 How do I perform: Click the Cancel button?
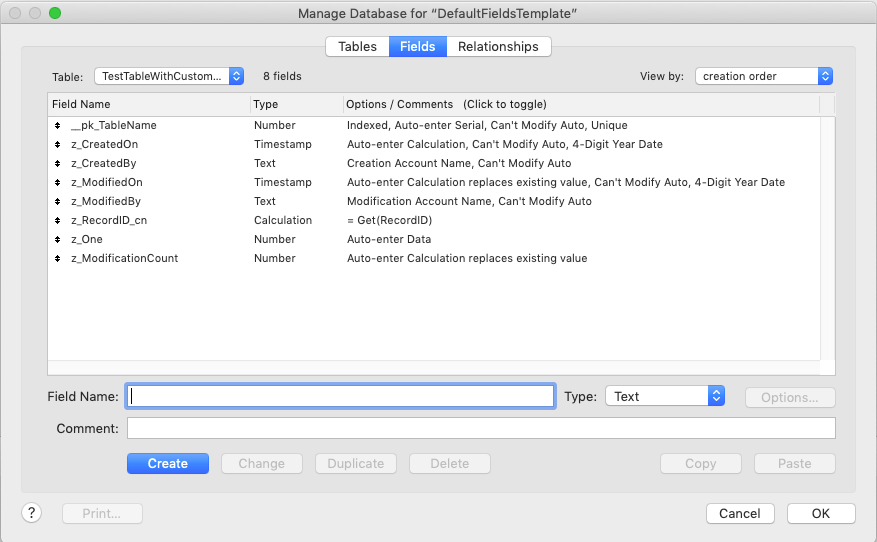[740, 514]
